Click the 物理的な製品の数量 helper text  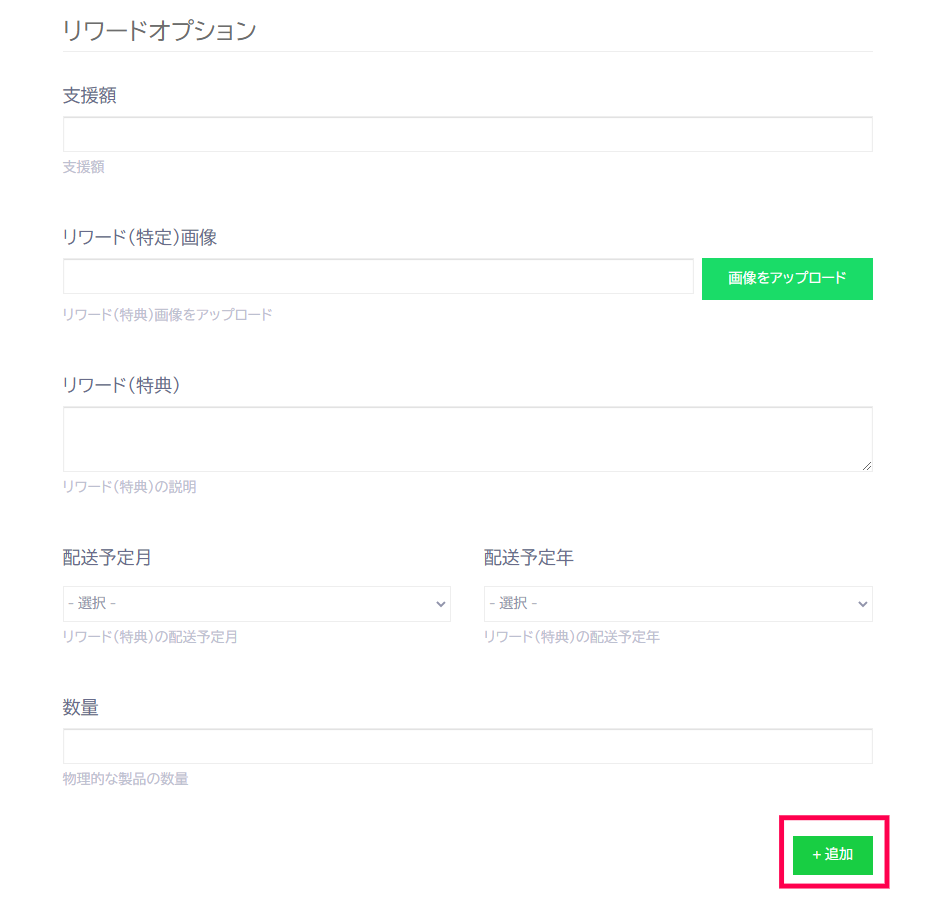click(x=126, y=778)
